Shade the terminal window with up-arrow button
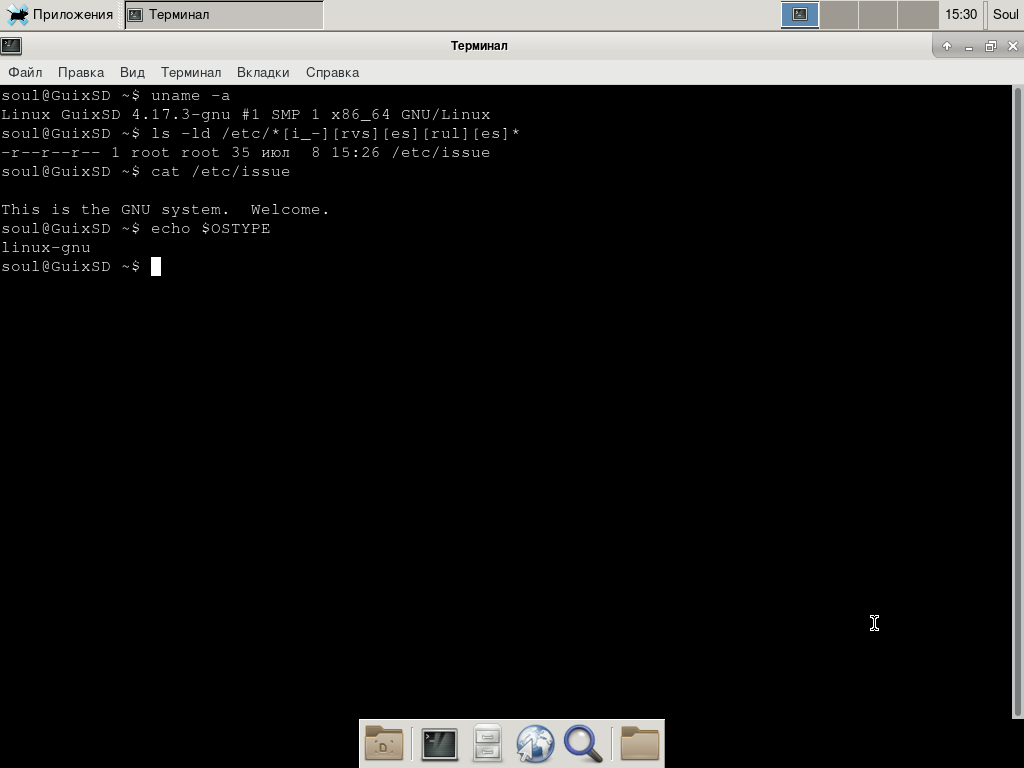1024x768 pixels. click(947, 46)
